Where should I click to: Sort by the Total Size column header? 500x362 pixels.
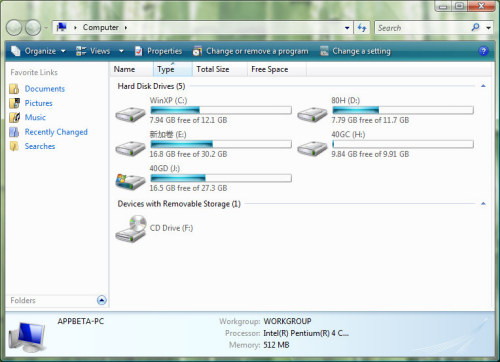220,69
